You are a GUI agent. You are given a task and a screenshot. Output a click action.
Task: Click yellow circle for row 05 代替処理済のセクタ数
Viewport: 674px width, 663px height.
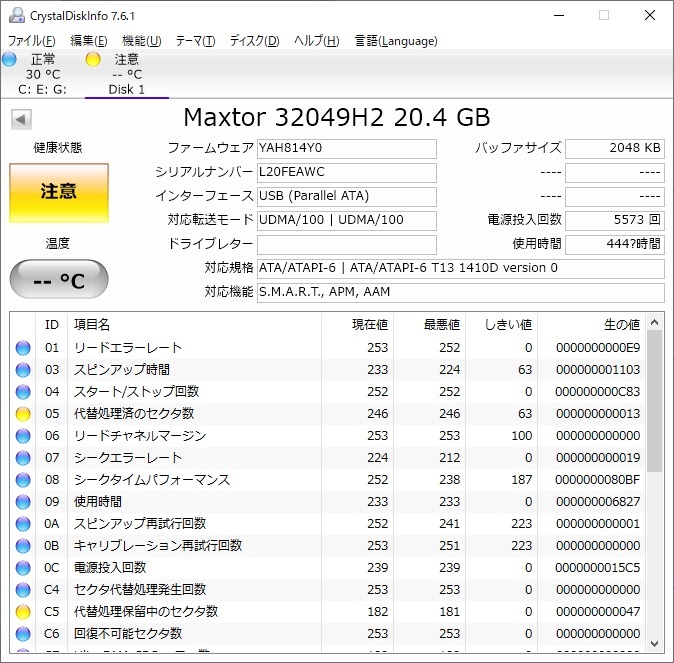pos(23,414)
